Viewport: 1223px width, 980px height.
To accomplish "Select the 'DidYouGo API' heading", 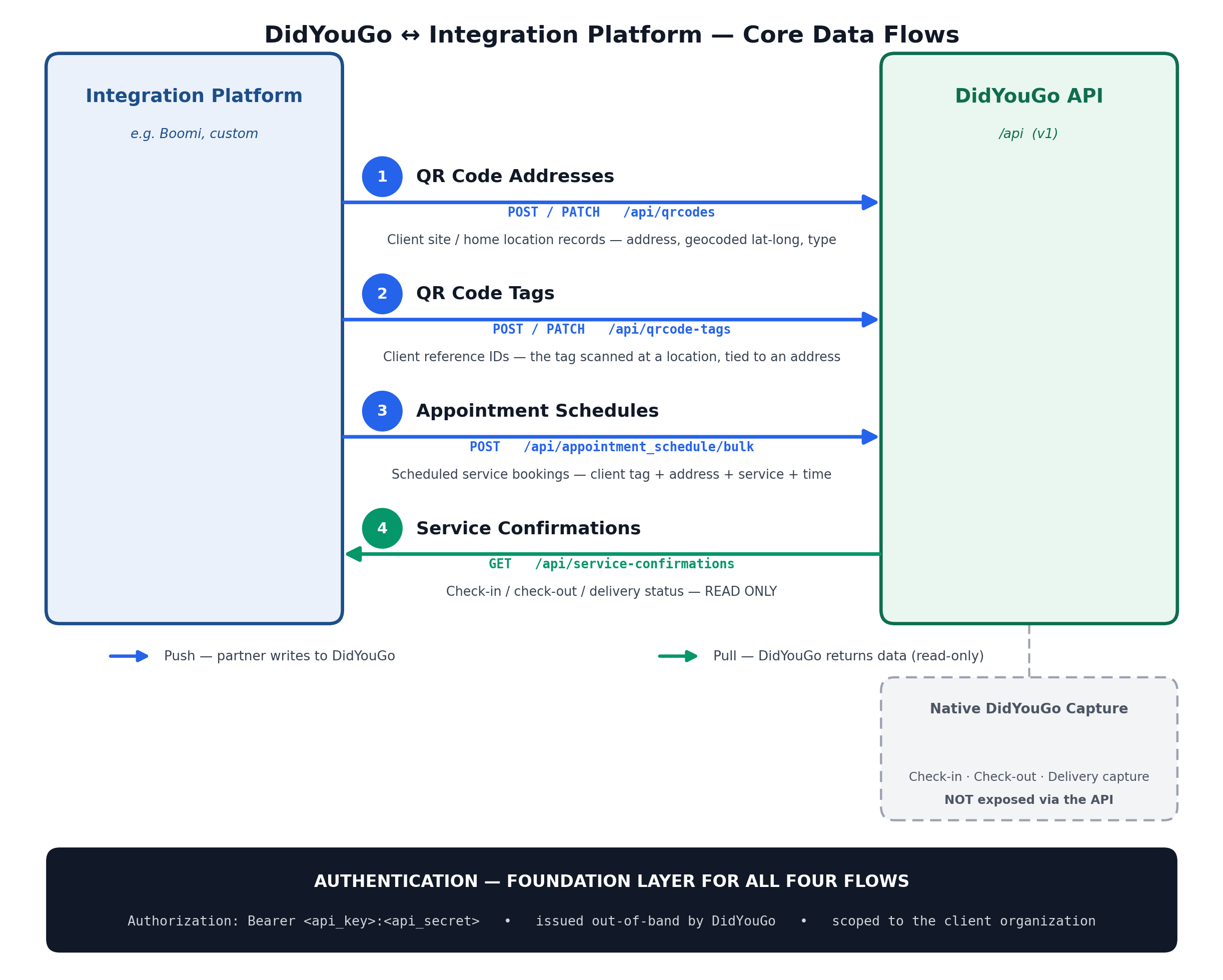I will click(x=1029, y=96).
